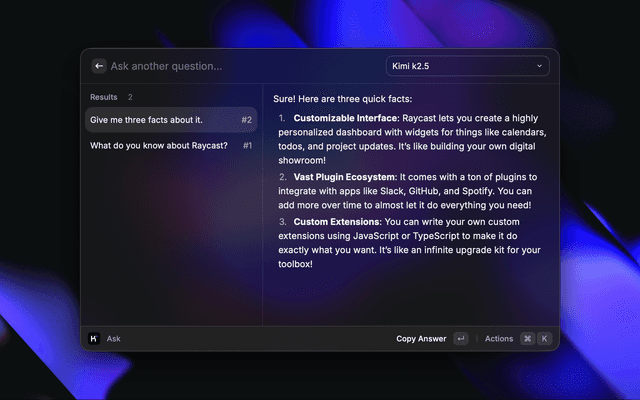The height and width of the screenshot is (400, 640).
Task: Click the Enter key icon beside Copy Answer
Action: pyautogui.click(x=460, y=339)
